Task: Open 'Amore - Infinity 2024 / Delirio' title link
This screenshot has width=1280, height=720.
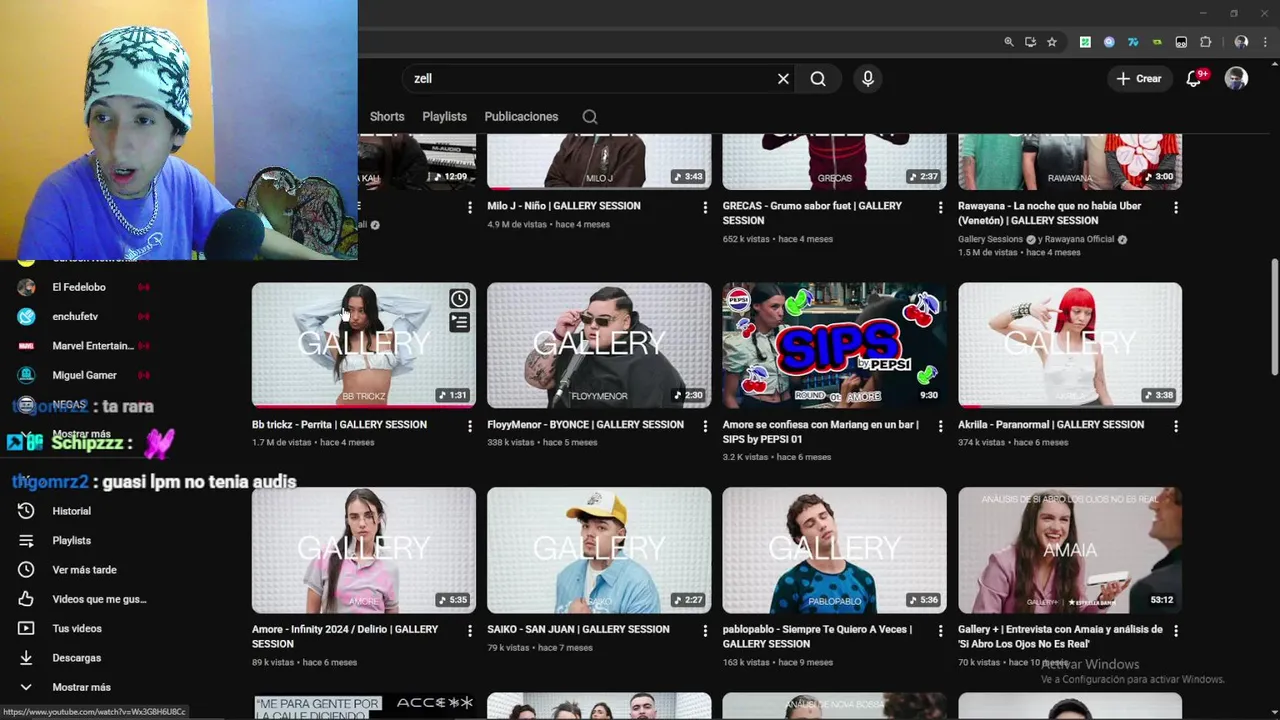Action: click(345, 636)
